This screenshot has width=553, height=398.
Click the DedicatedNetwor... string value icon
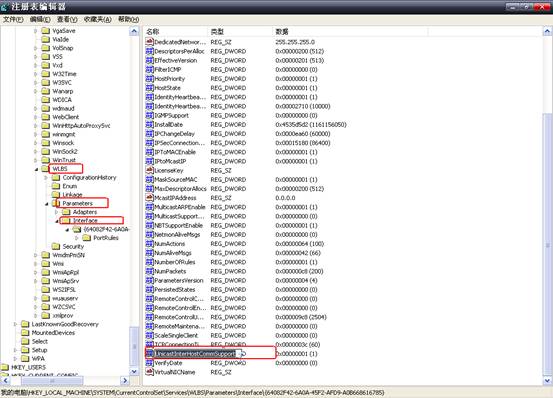point(150,42)
